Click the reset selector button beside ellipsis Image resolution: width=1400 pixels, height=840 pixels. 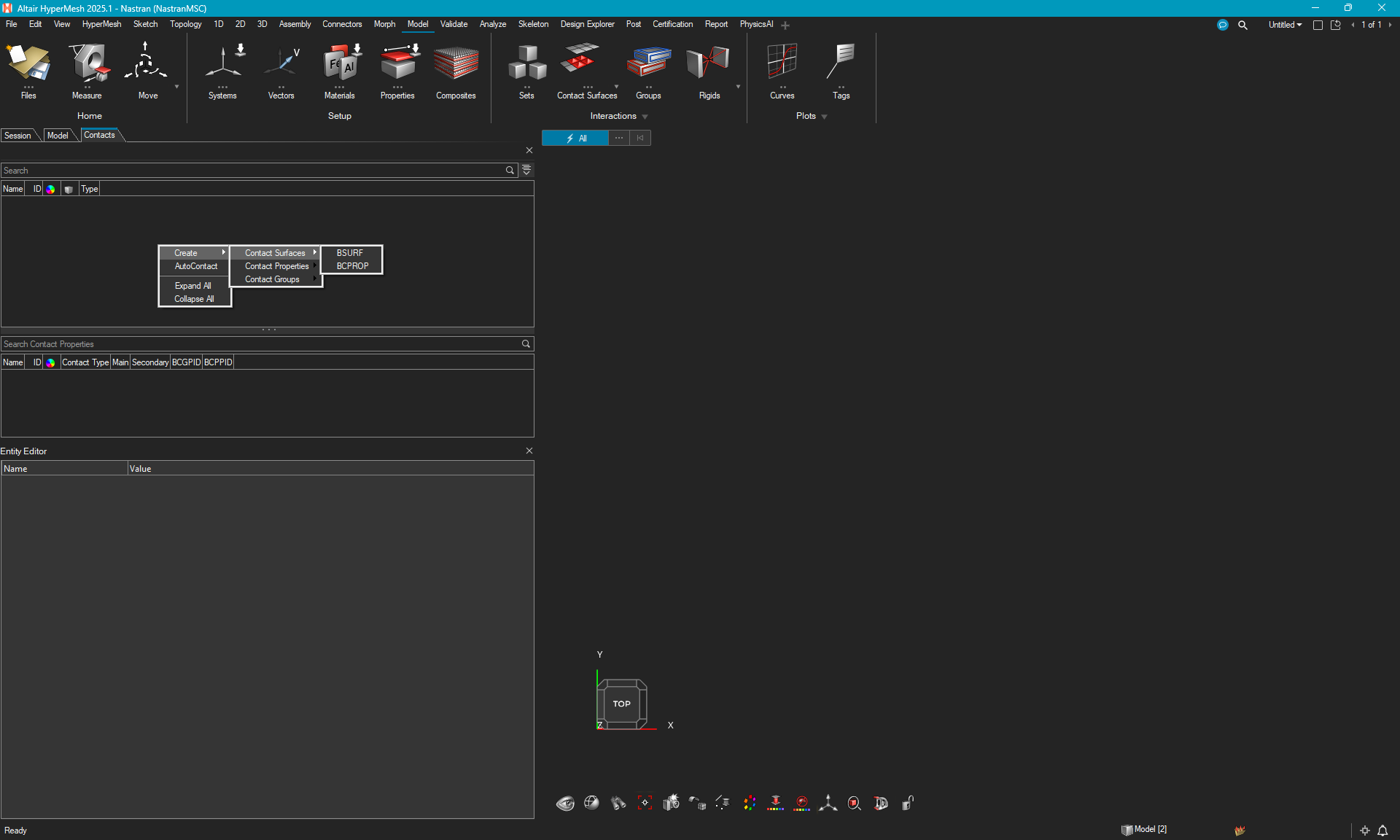(x=640, y=139)
